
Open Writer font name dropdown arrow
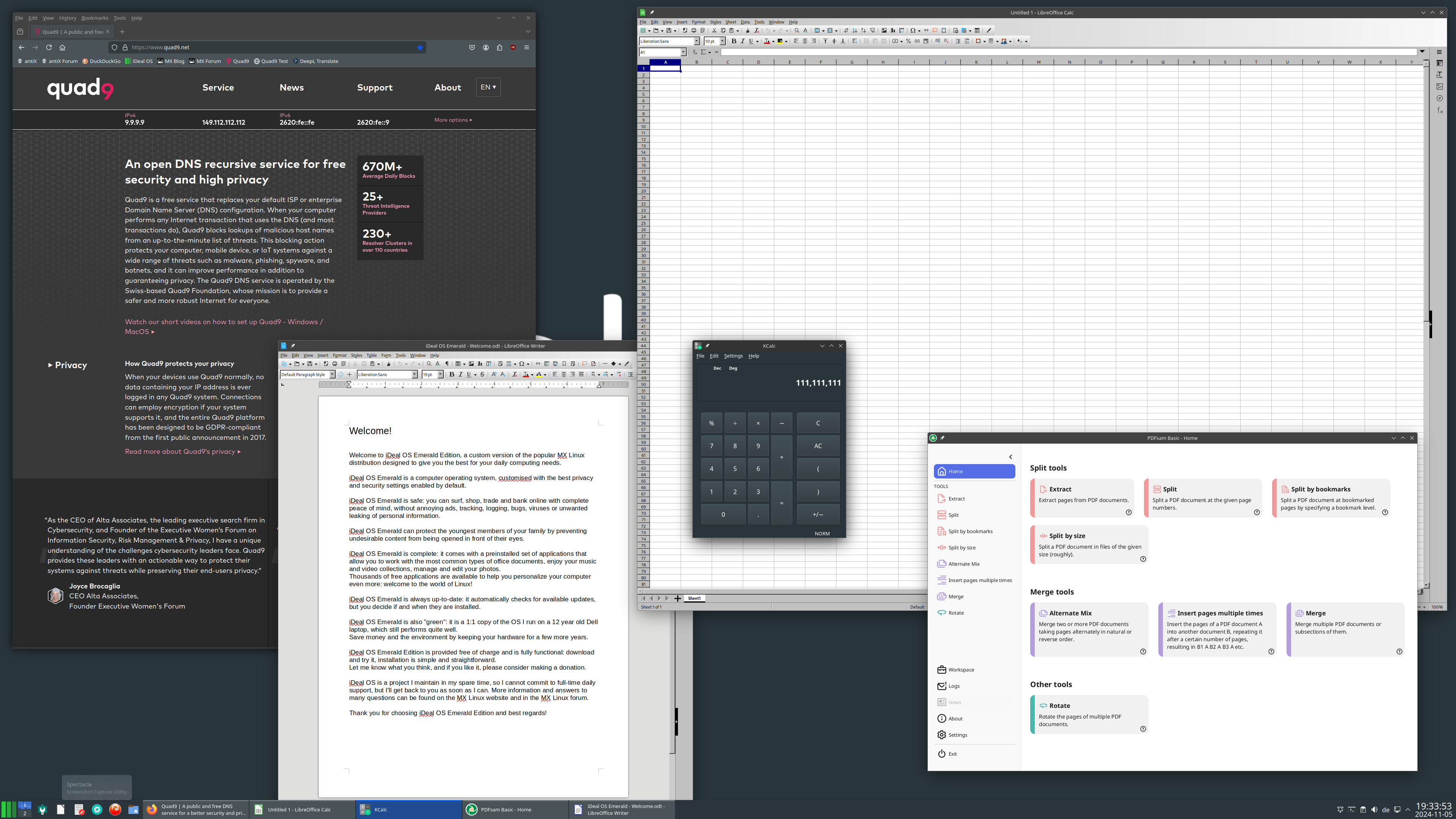415,375
